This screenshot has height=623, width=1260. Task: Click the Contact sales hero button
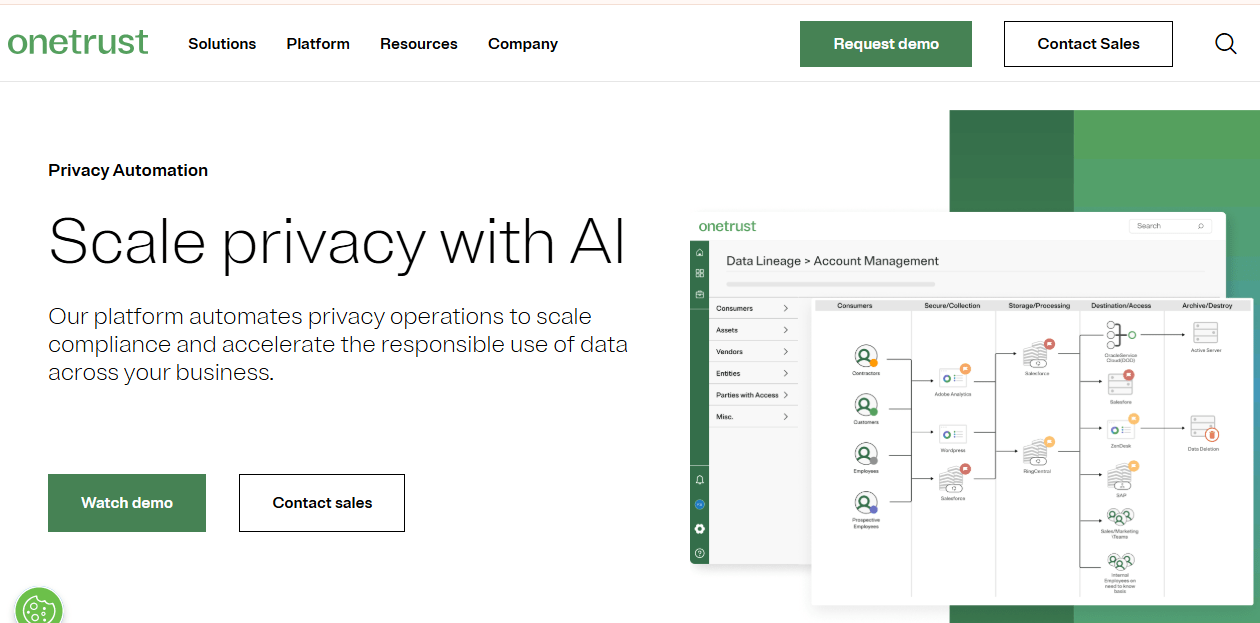[x=322, y=503]
